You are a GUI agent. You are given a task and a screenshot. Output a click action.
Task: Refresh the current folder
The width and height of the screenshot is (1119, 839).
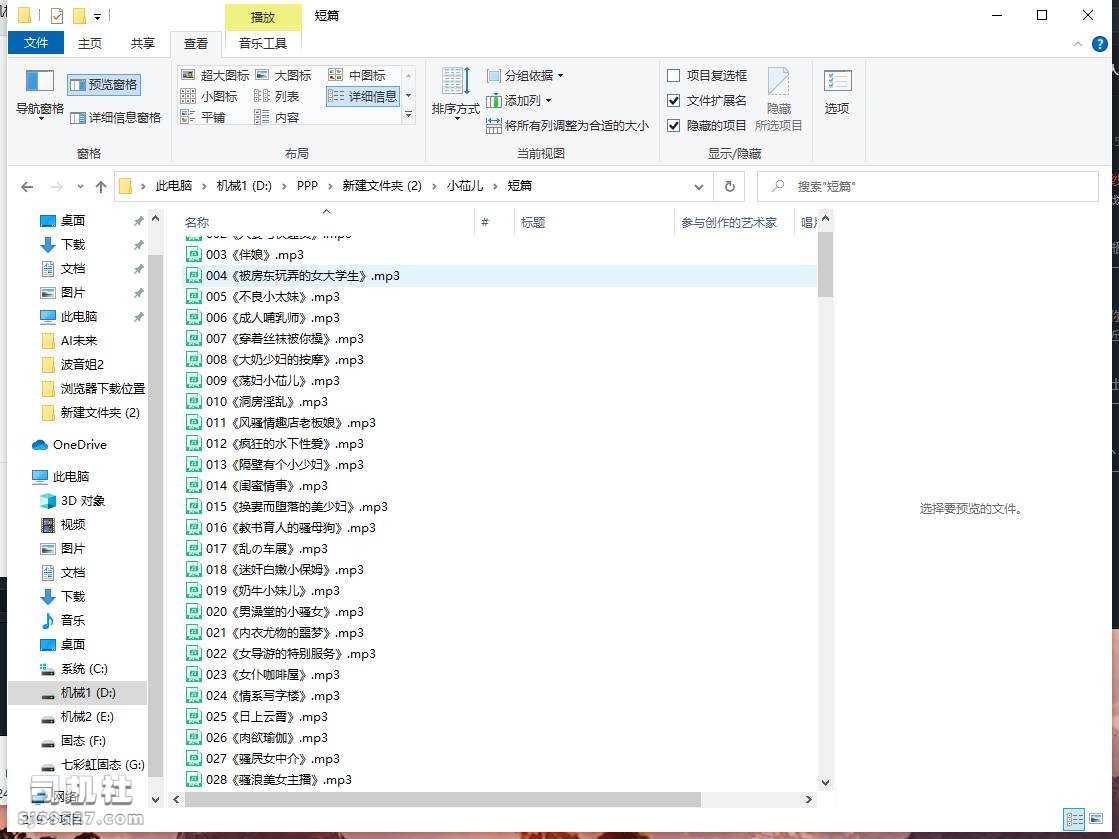click(x=729, y=186)
